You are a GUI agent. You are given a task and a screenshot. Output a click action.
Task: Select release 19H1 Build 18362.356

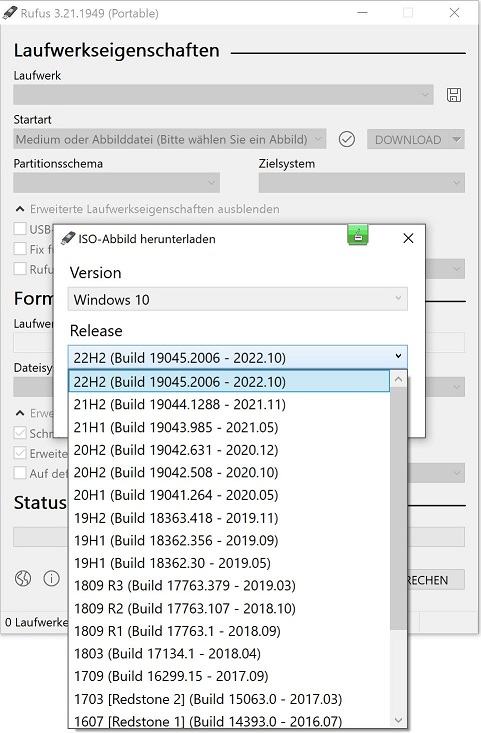[x=229, y=540]
